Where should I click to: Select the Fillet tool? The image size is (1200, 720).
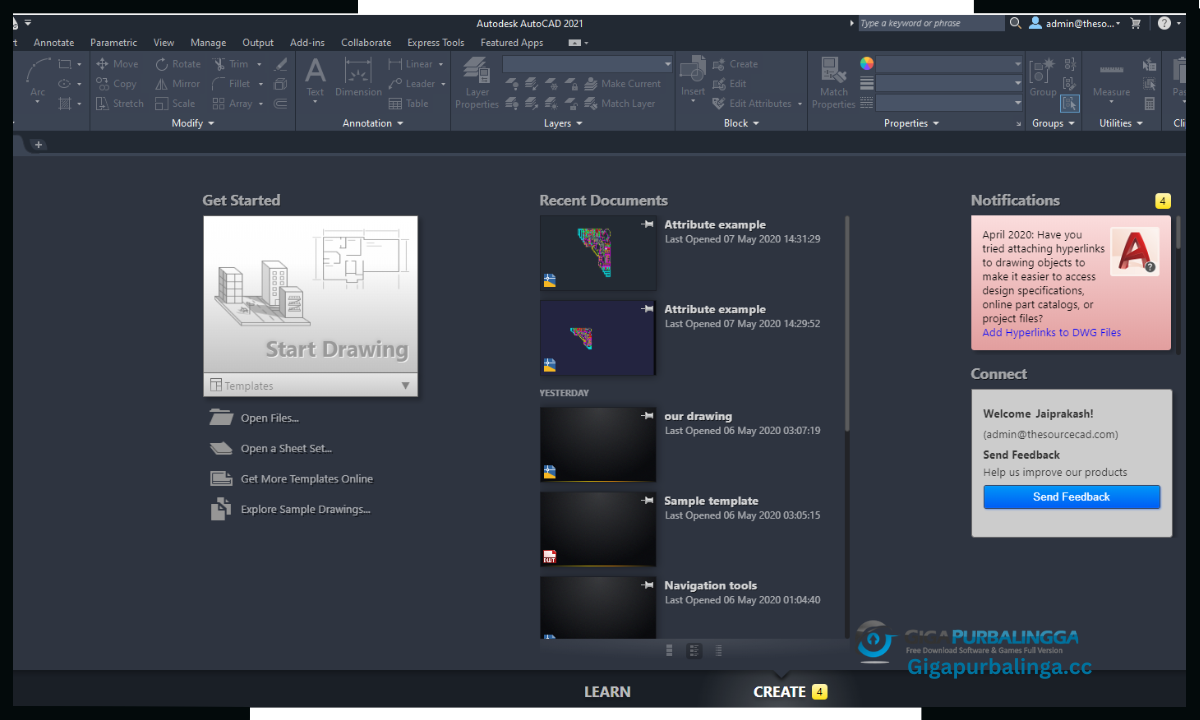(231, 84)
